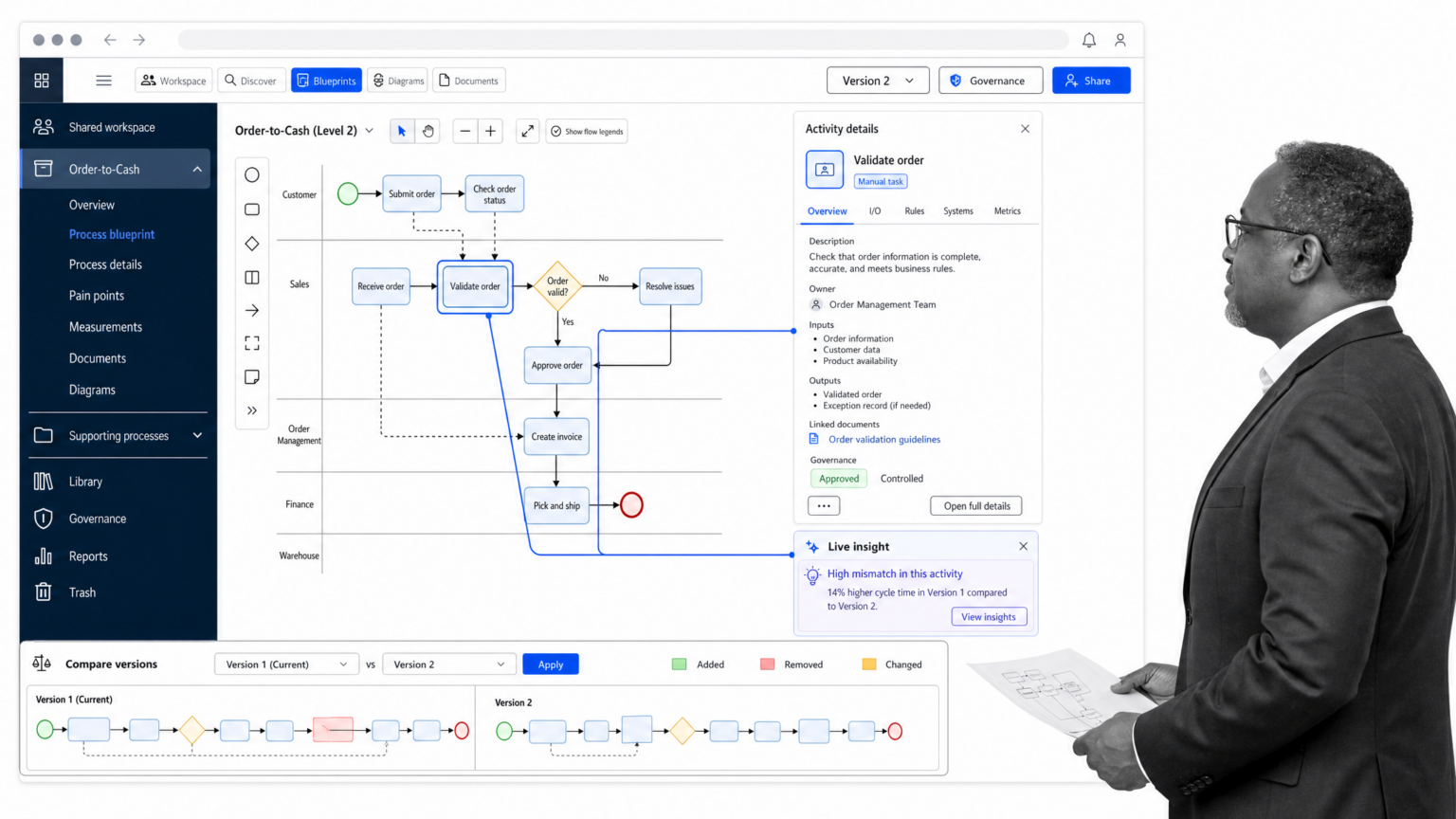This screenshot has height=819, width=1456.
Task: Select the arrow connector tool
Action: pyautogui.click(x=252, y=310)
